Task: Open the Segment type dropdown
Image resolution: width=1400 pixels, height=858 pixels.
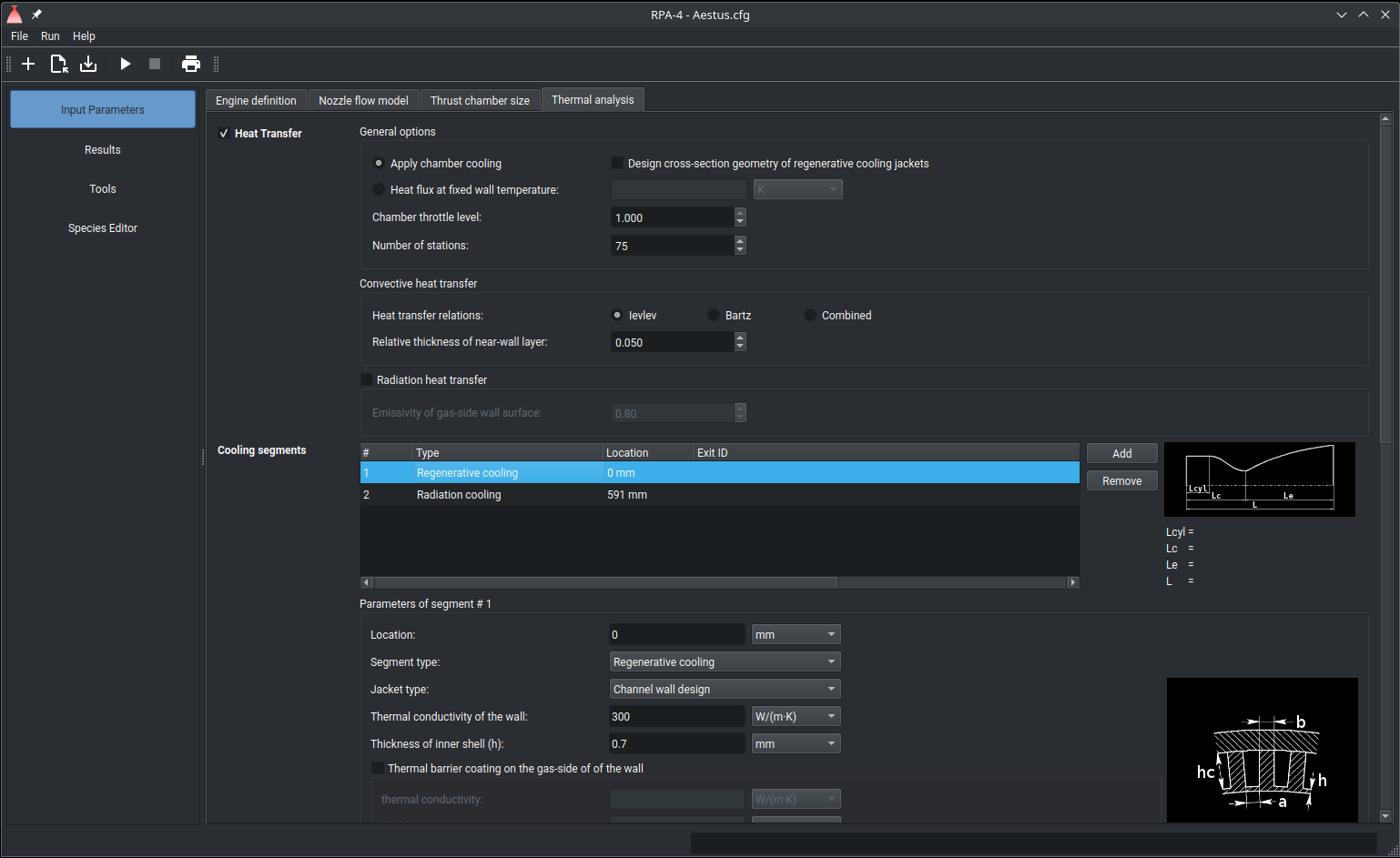Action: click(725, 662)
